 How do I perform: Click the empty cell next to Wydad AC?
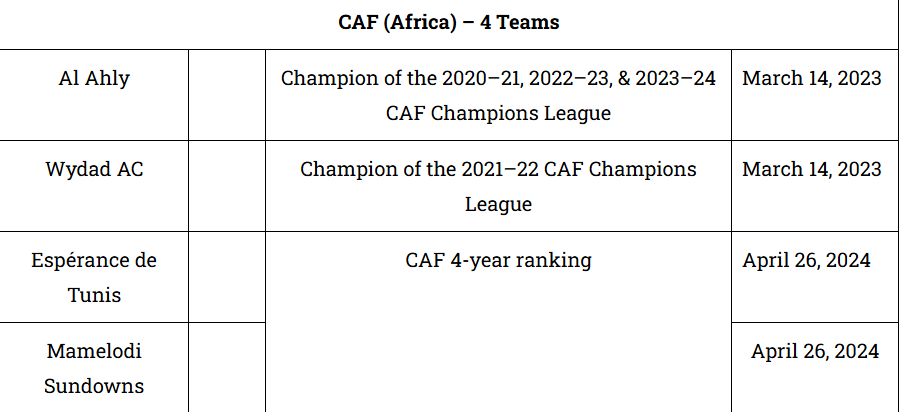227,185
